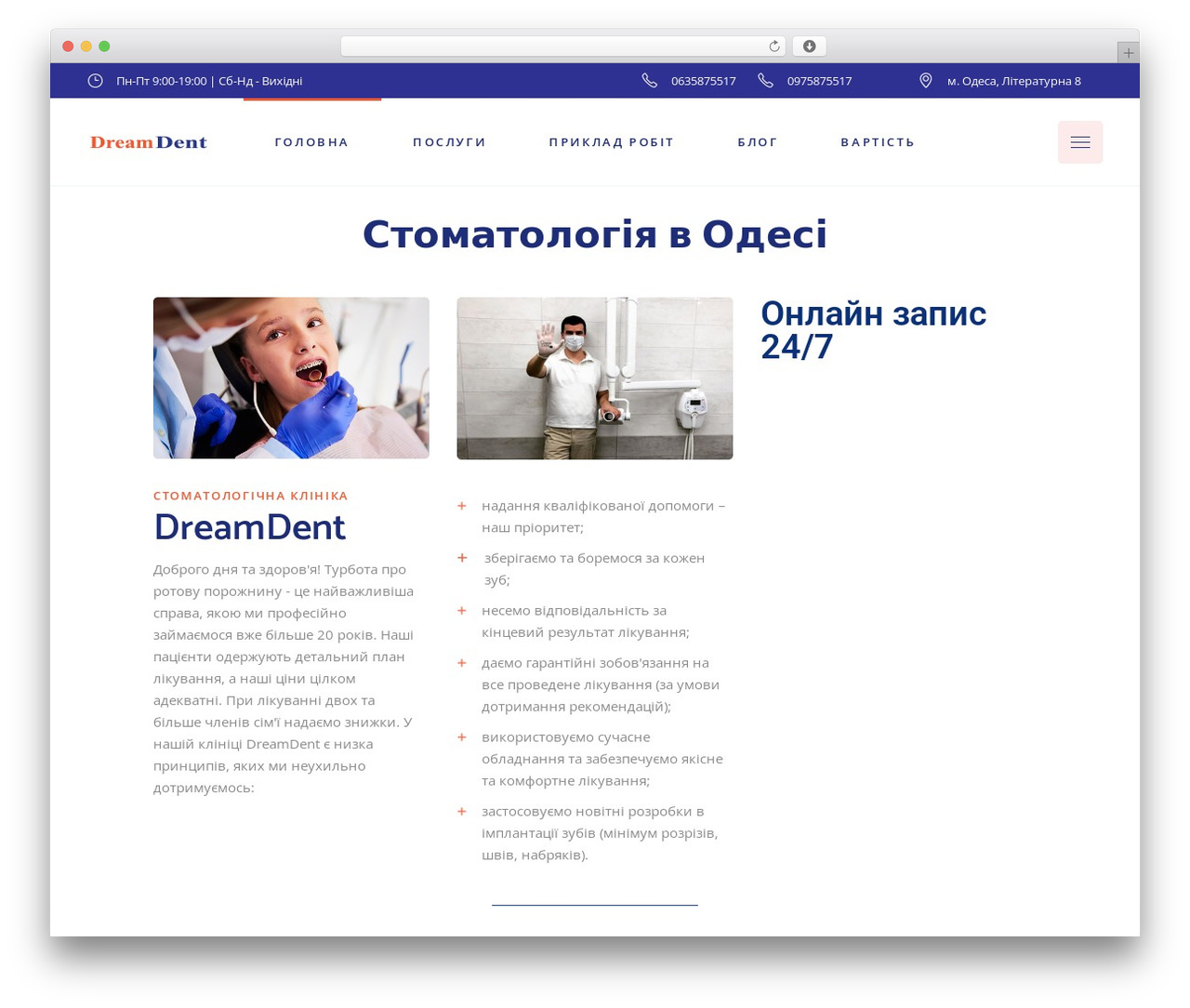Open the hamburger menu button
The height and width of the screenshot is (1008, 1190).
[x=1080, y=142]
